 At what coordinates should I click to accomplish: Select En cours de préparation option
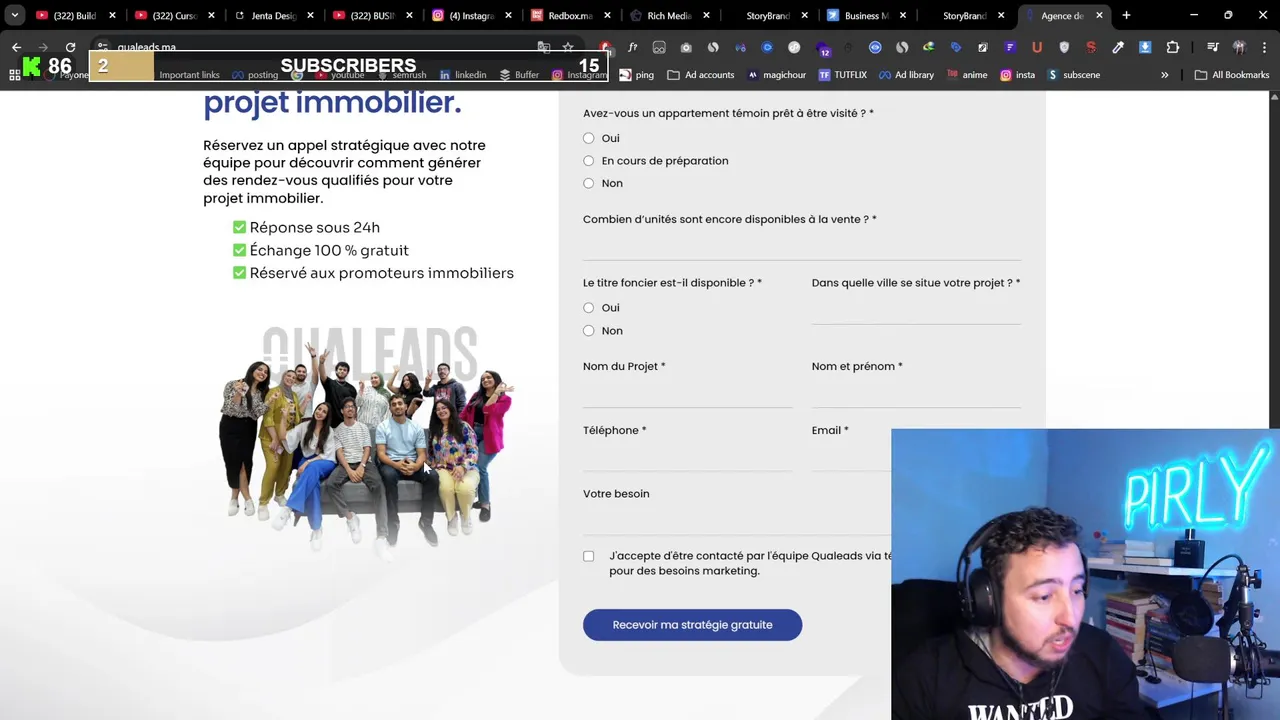pos(588,160)
